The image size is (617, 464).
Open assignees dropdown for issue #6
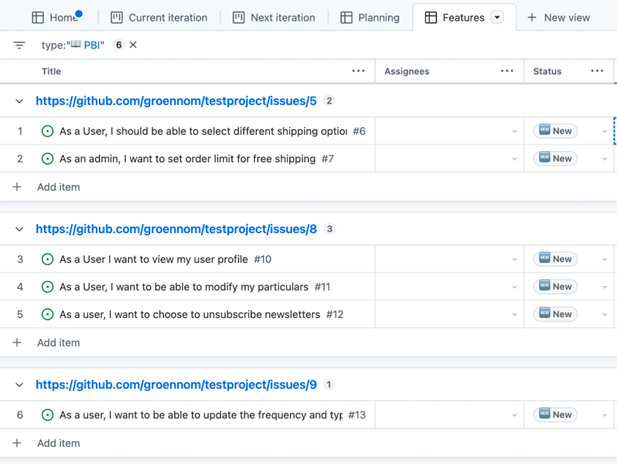(514, 131)
